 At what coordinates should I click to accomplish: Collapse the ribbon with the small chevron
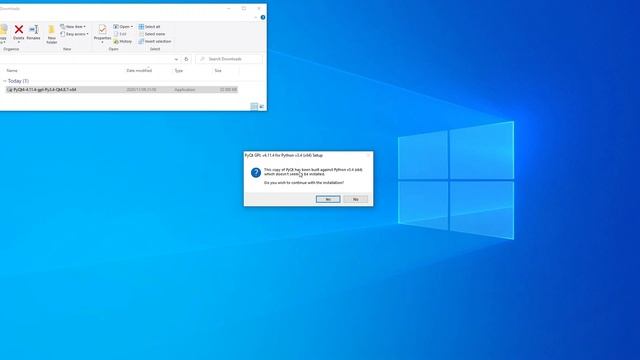click(256, 17)
